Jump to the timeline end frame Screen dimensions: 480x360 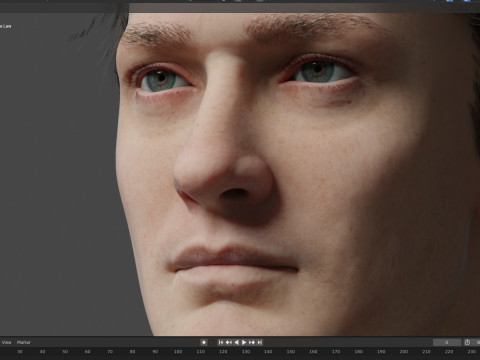(260, 342)
